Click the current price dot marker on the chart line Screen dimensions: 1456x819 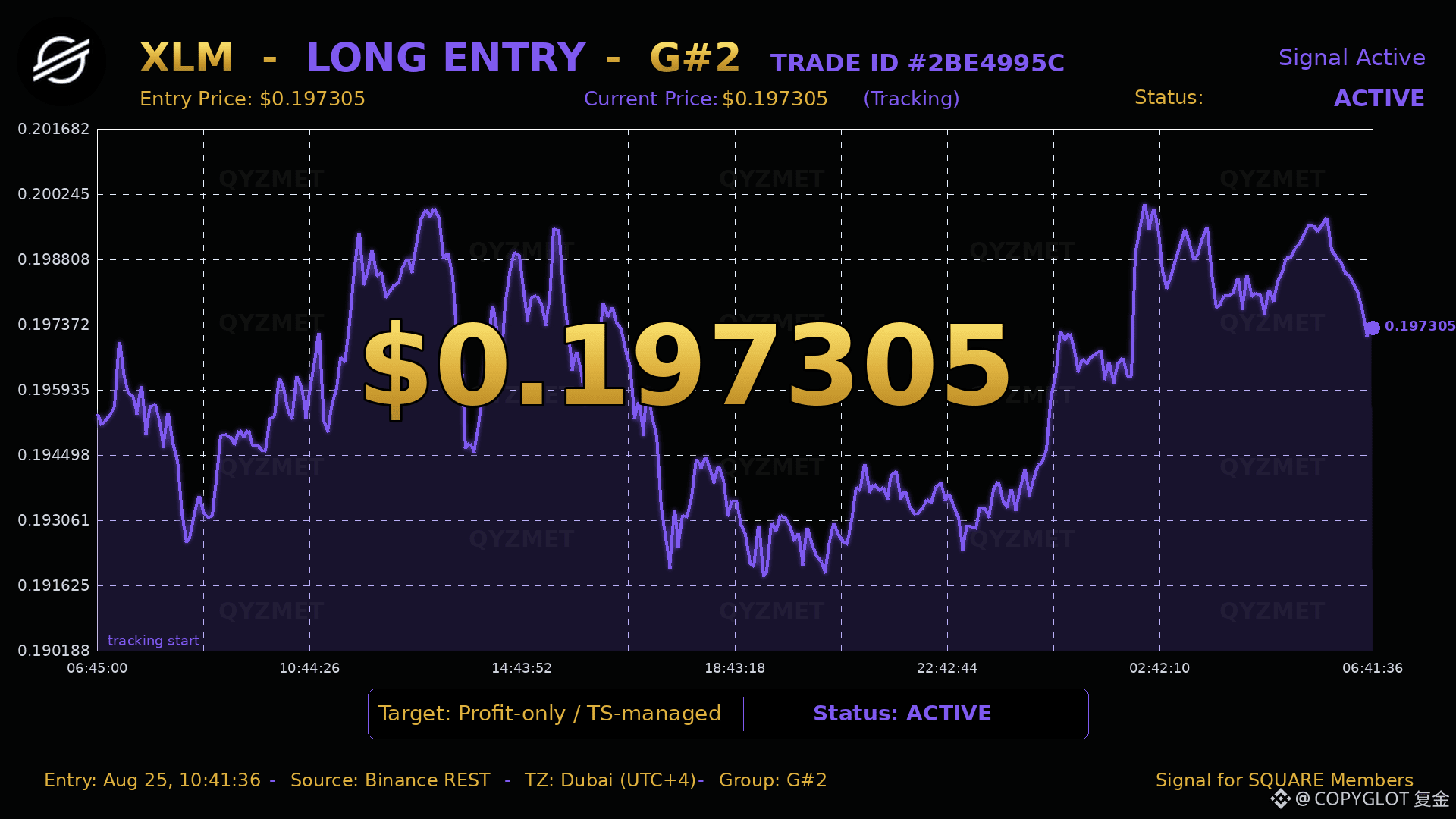click(x=1373, y=328)
